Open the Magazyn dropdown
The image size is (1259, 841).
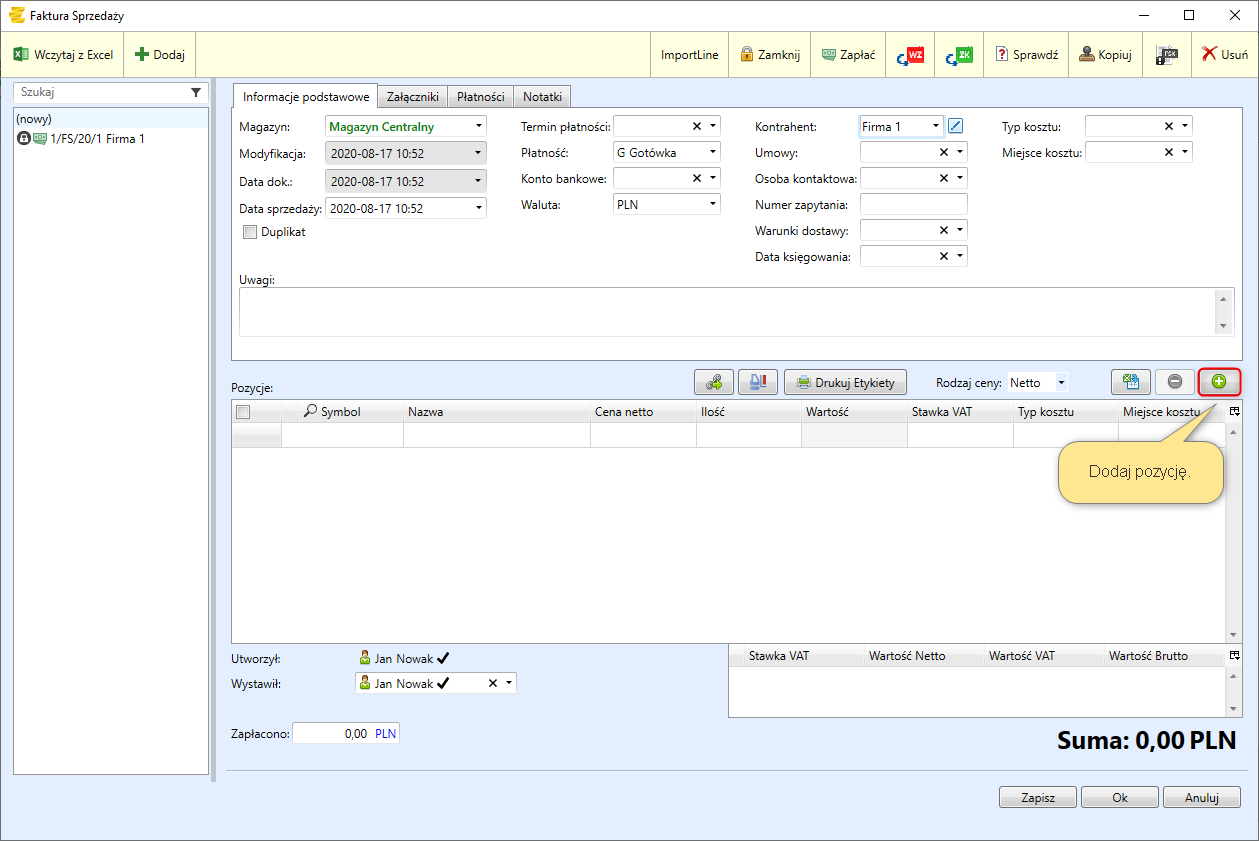[x=479, y=127]
